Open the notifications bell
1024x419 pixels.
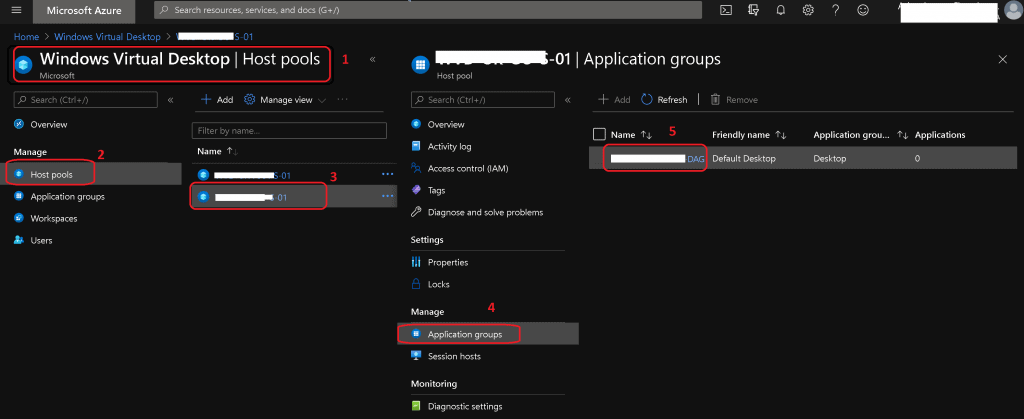pyautogui.click(x=780, y=10)
